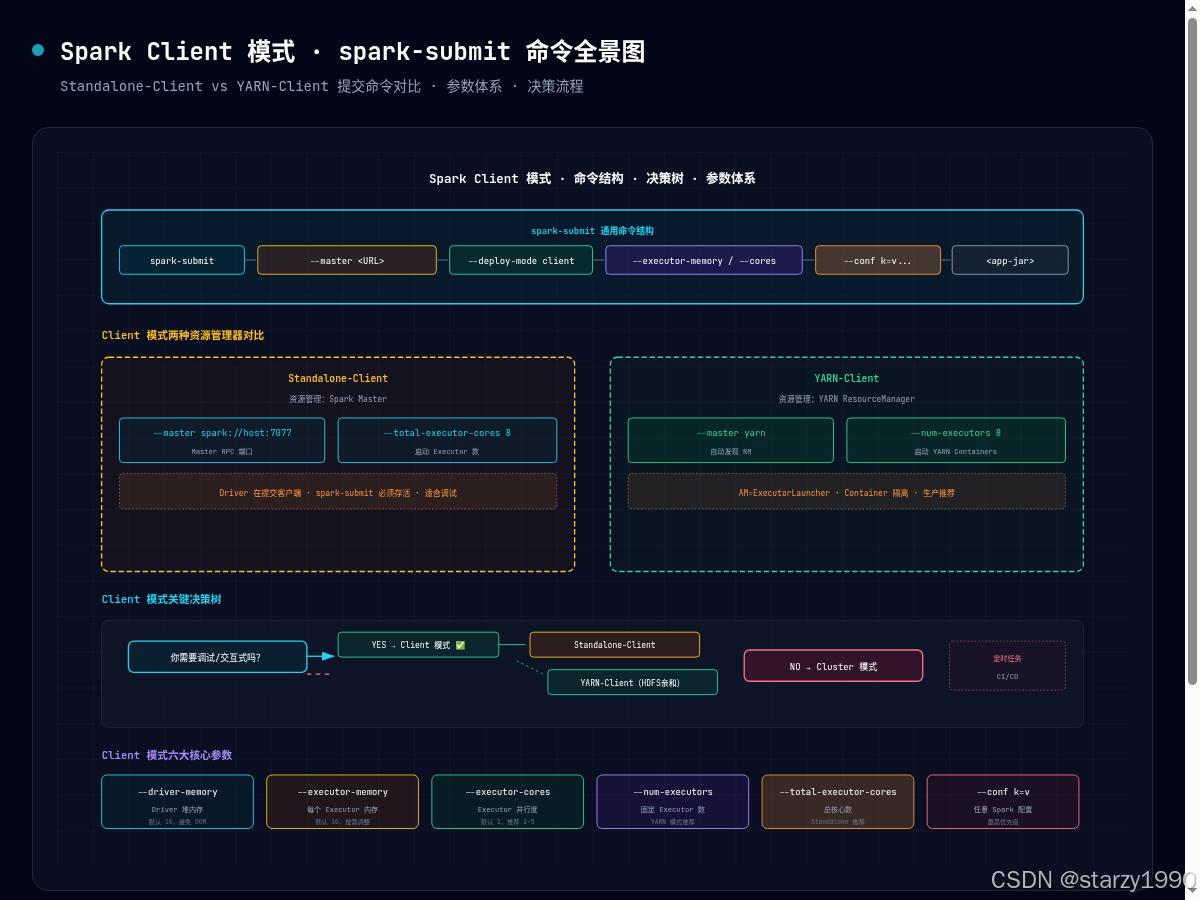Click the '资源管理: YARN ResourceManager' text
The image size is (1200, 900).
(x=847, y=399)
